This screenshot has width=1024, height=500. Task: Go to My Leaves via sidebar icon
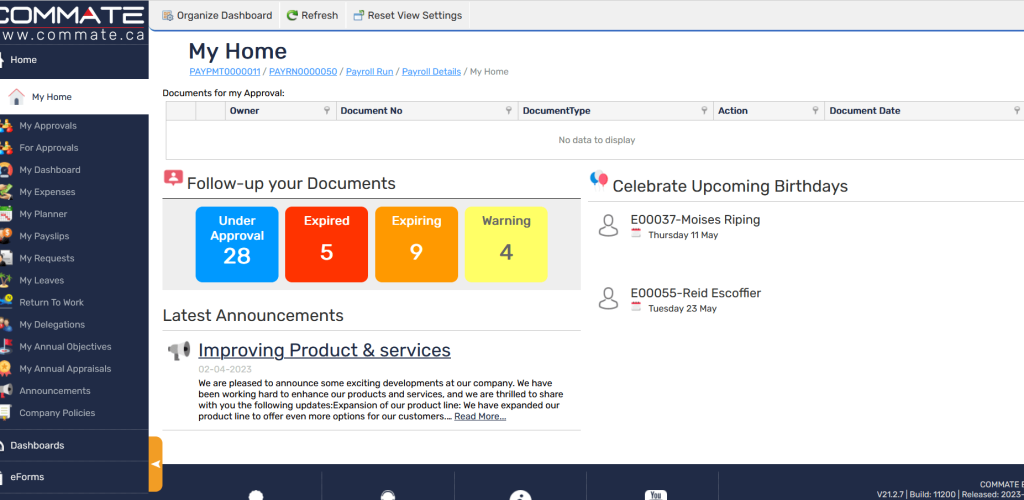pyautogui.click(x=7, y=280)
